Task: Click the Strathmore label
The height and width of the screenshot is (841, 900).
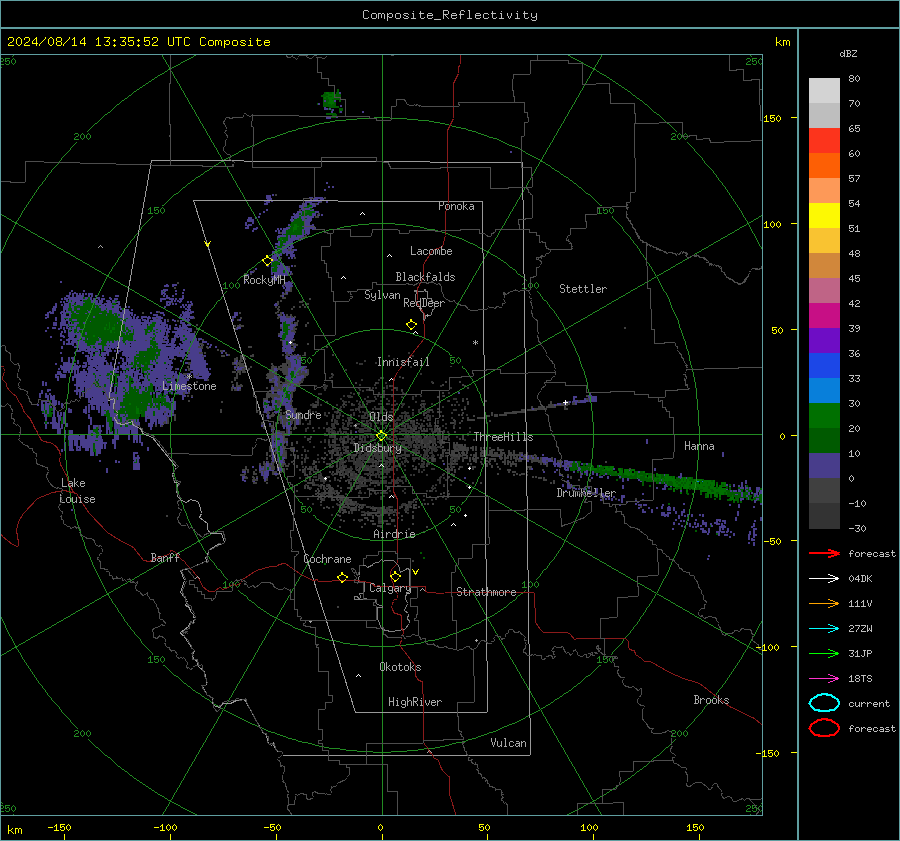Action: [x=486, y=592]
